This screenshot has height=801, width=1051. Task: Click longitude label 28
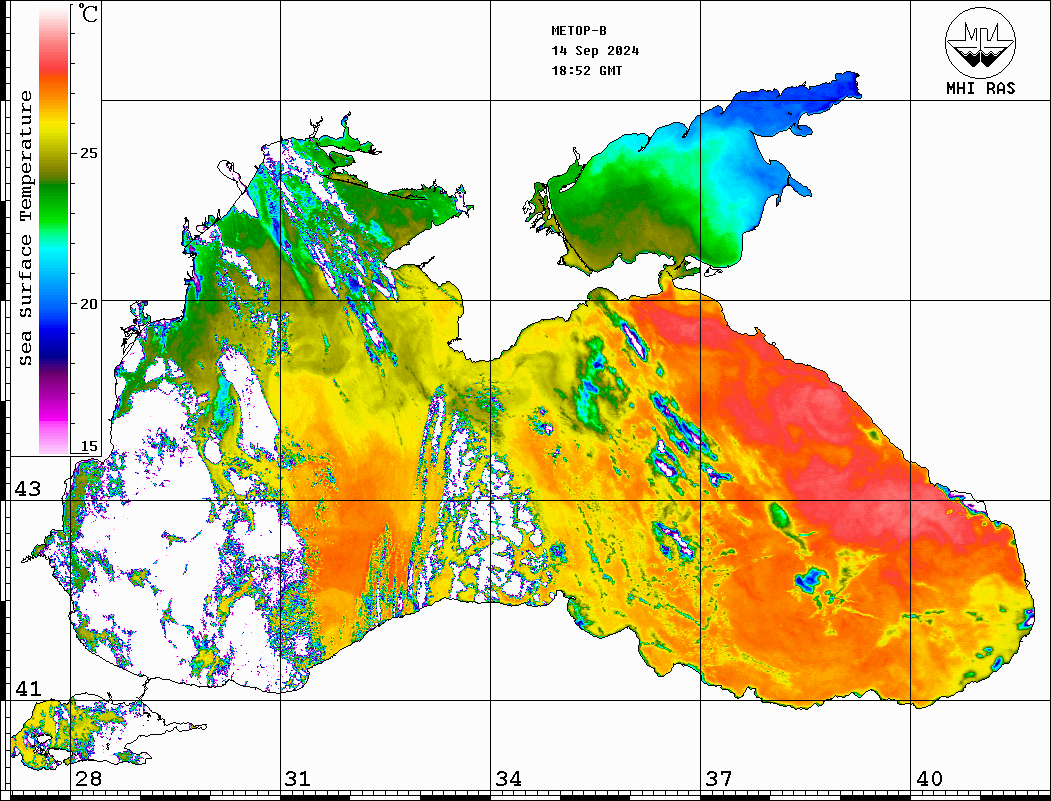tap(88, 778)
